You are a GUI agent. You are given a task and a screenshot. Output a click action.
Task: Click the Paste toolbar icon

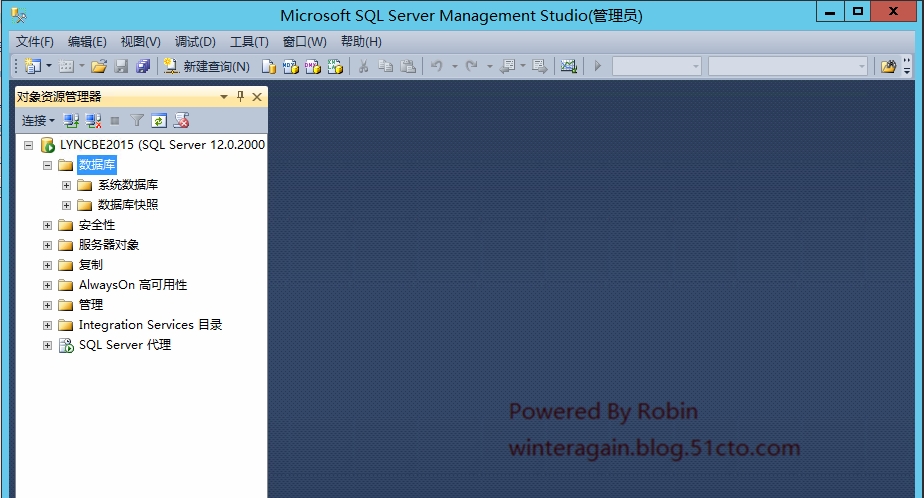408,66
